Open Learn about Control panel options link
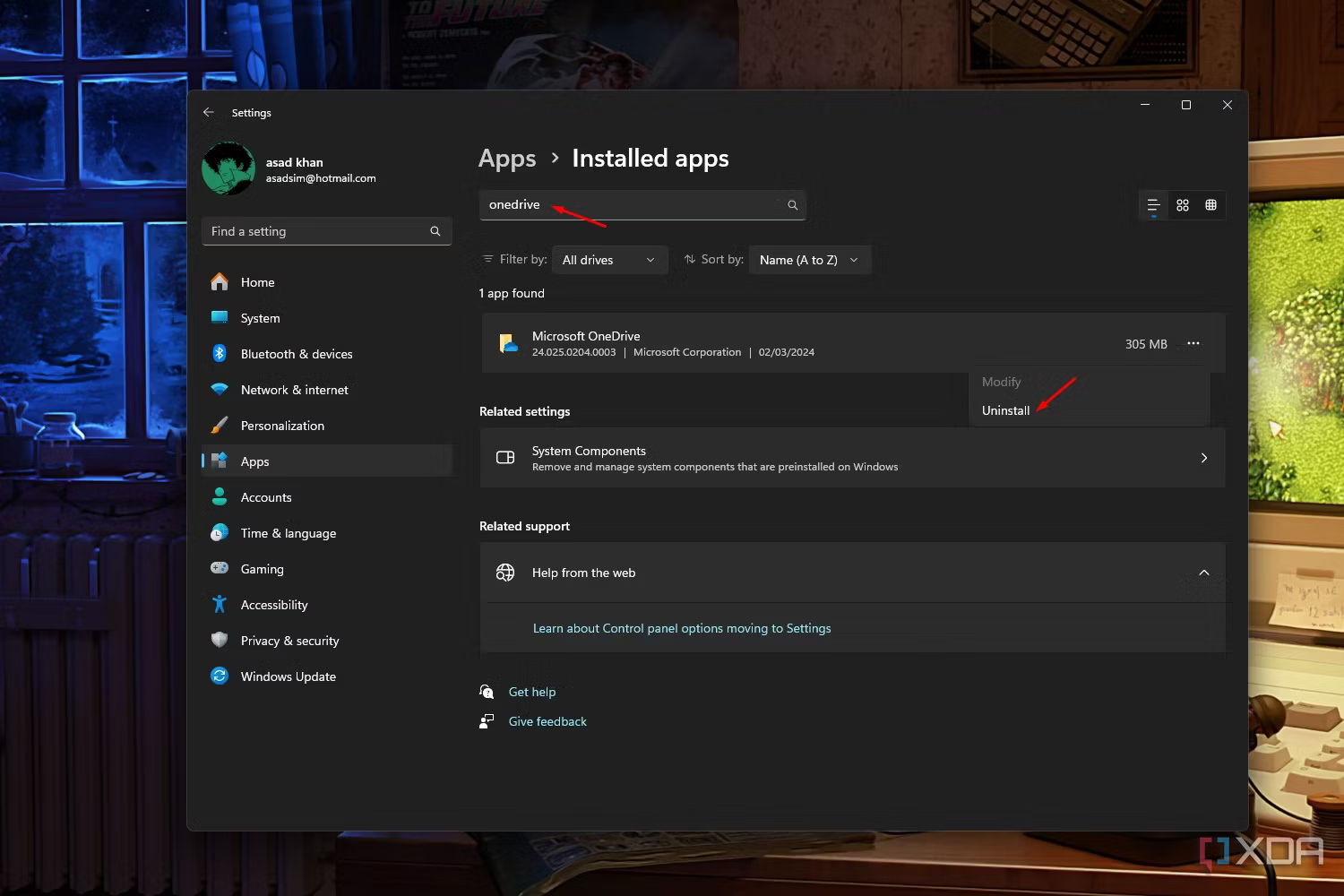The image size is (1344, 896). coord(682,628)
